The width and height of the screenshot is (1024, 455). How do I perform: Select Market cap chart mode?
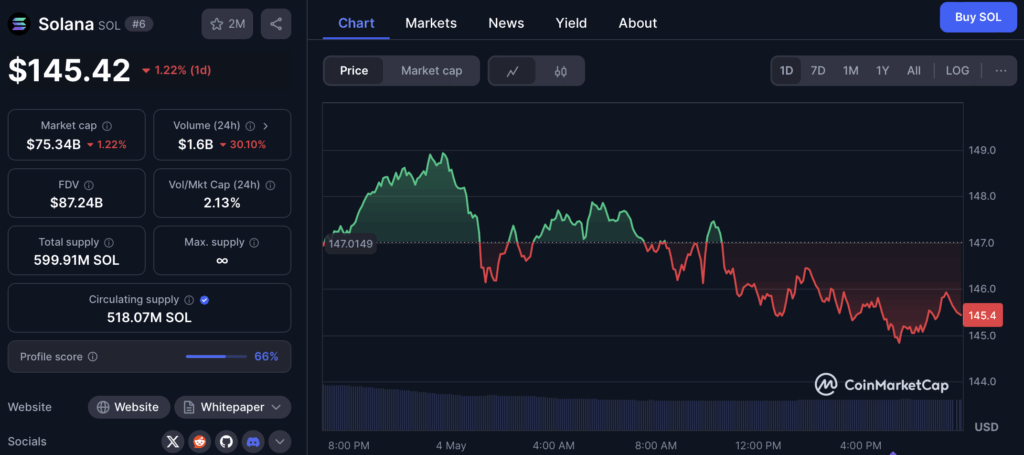(x=431, y=71)
